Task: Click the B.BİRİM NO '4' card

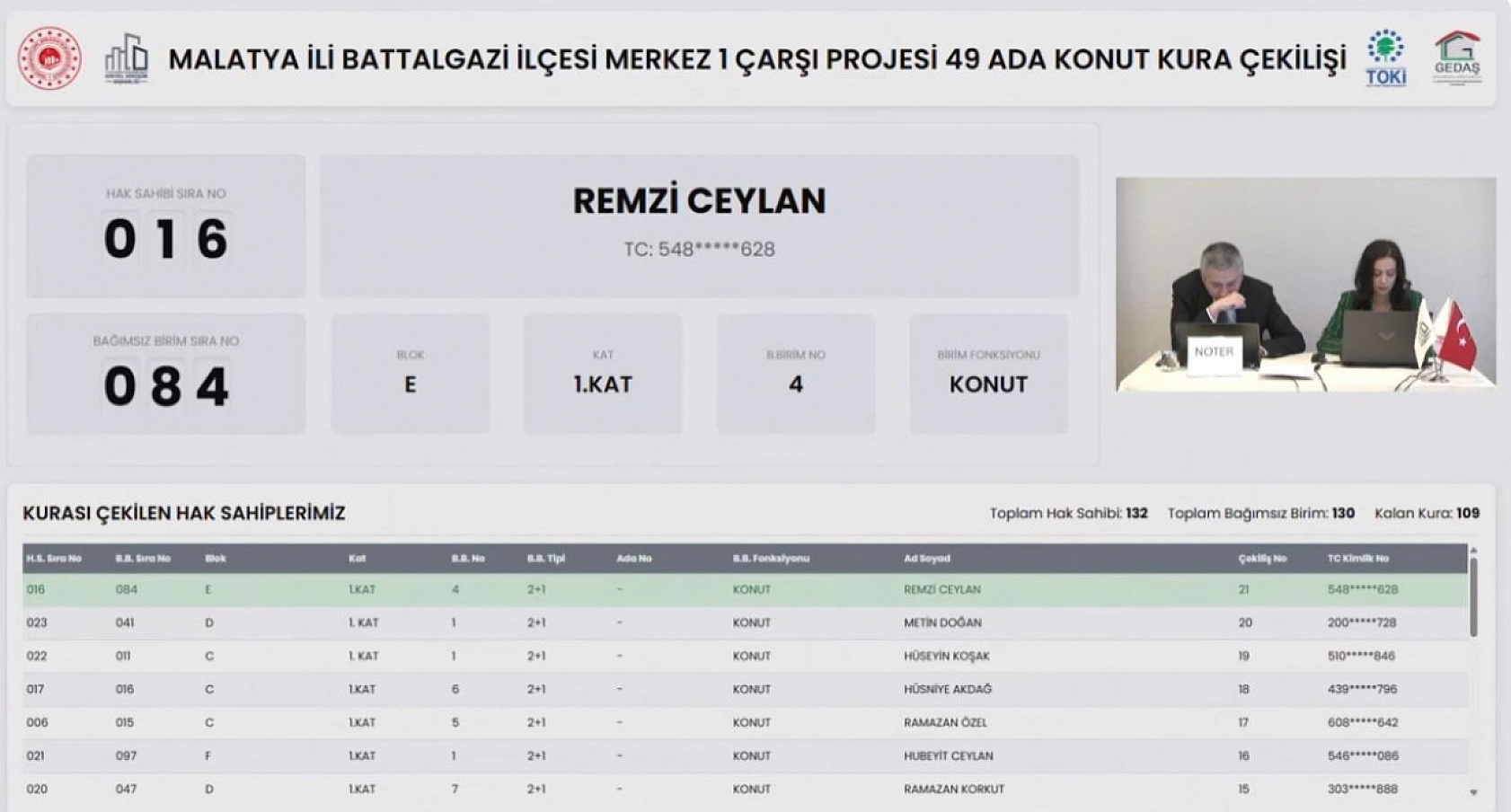Action: (795, 373)
